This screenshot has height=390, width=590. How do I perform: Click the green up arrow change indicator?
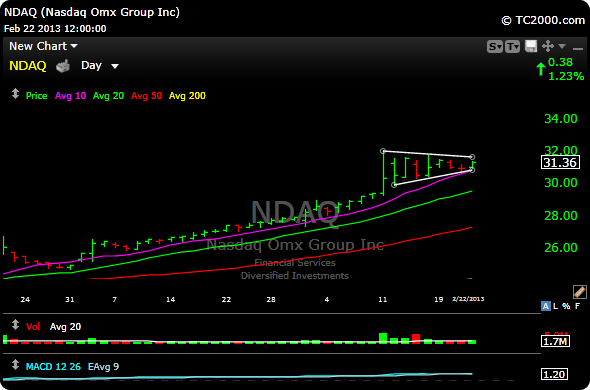coord(541,69)
